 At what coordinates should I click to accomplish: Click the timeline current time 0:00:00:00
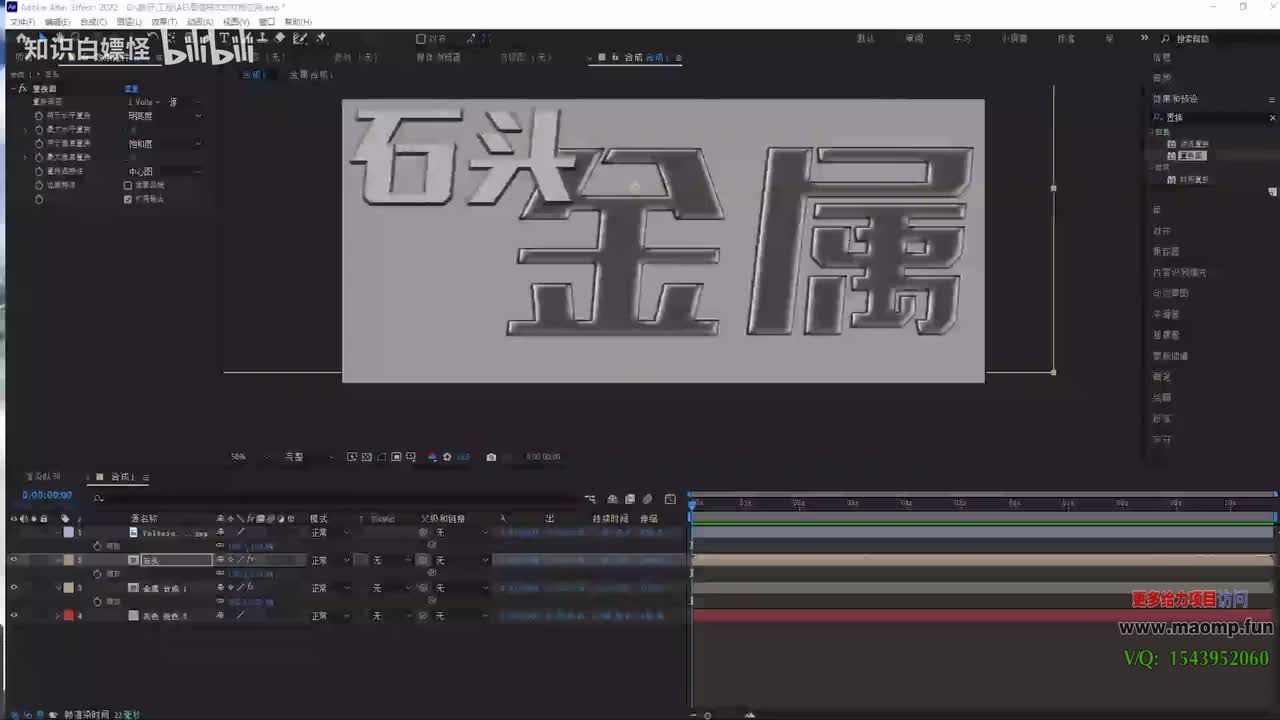[x=47, y=495]
